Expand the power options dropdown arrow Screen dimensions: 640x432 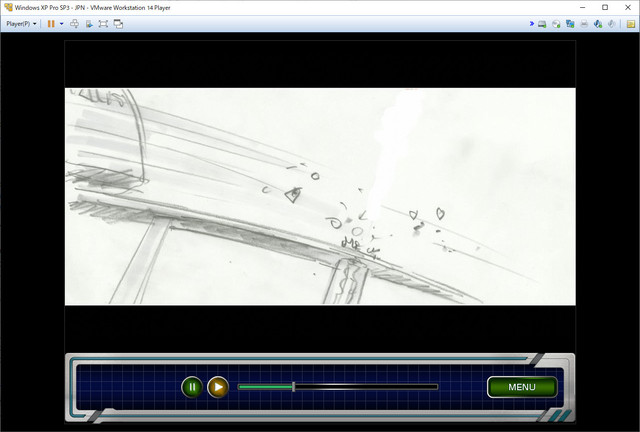tap(62, 24)
